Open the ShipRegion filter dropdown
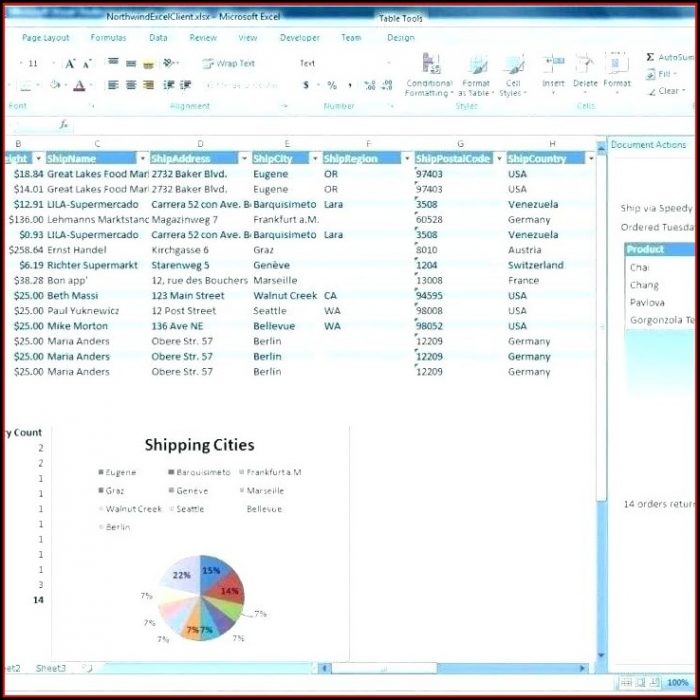 pyautogui.click(x=407, y=158)
